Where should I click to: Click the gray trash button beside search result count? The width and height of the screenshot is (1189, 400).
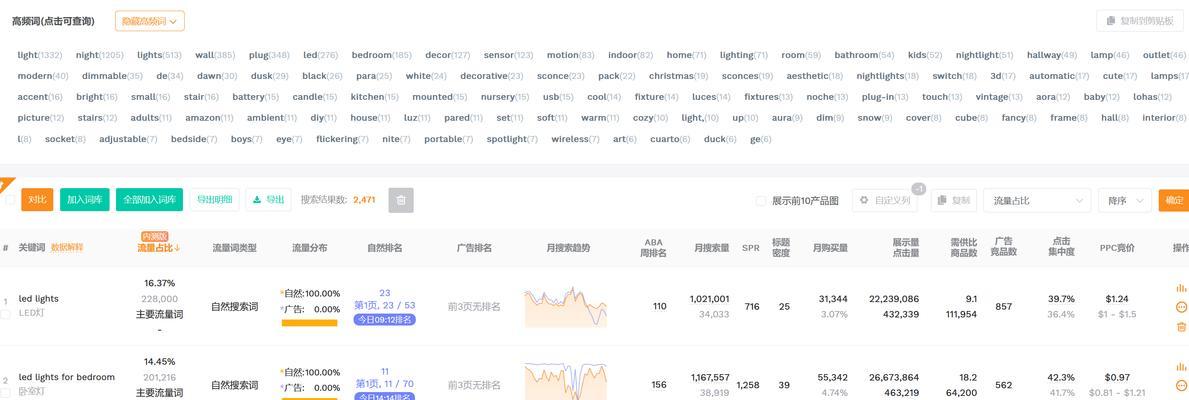[x=400, y=200]
